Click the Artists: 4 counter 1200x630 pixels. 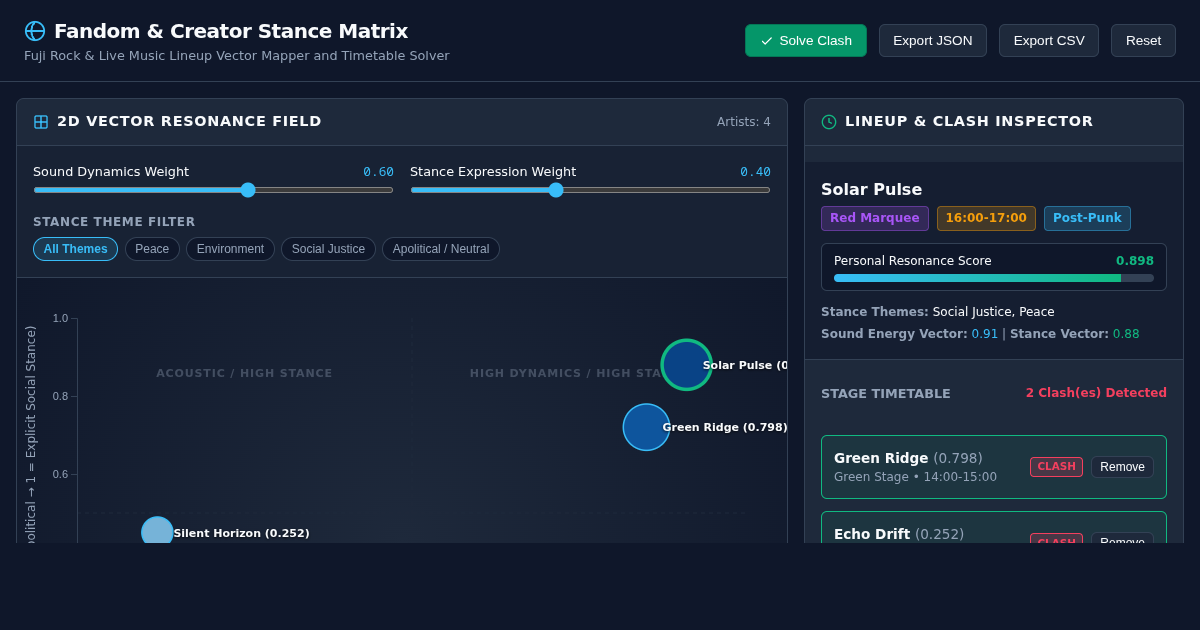744,122
